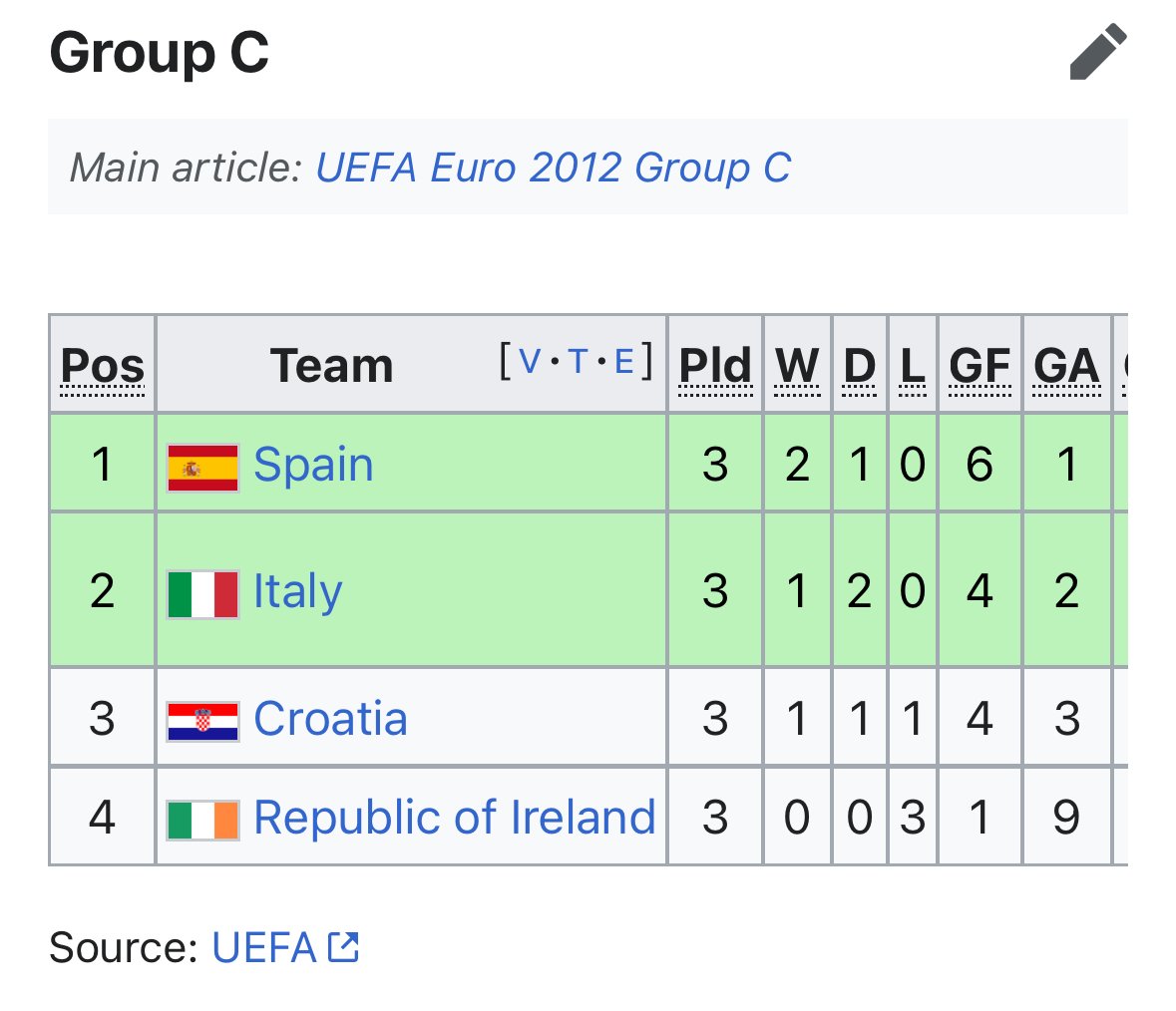This screenshot has width=1176, height=1011.
Task: Open the Spain team link
Action: coord(313,465)
